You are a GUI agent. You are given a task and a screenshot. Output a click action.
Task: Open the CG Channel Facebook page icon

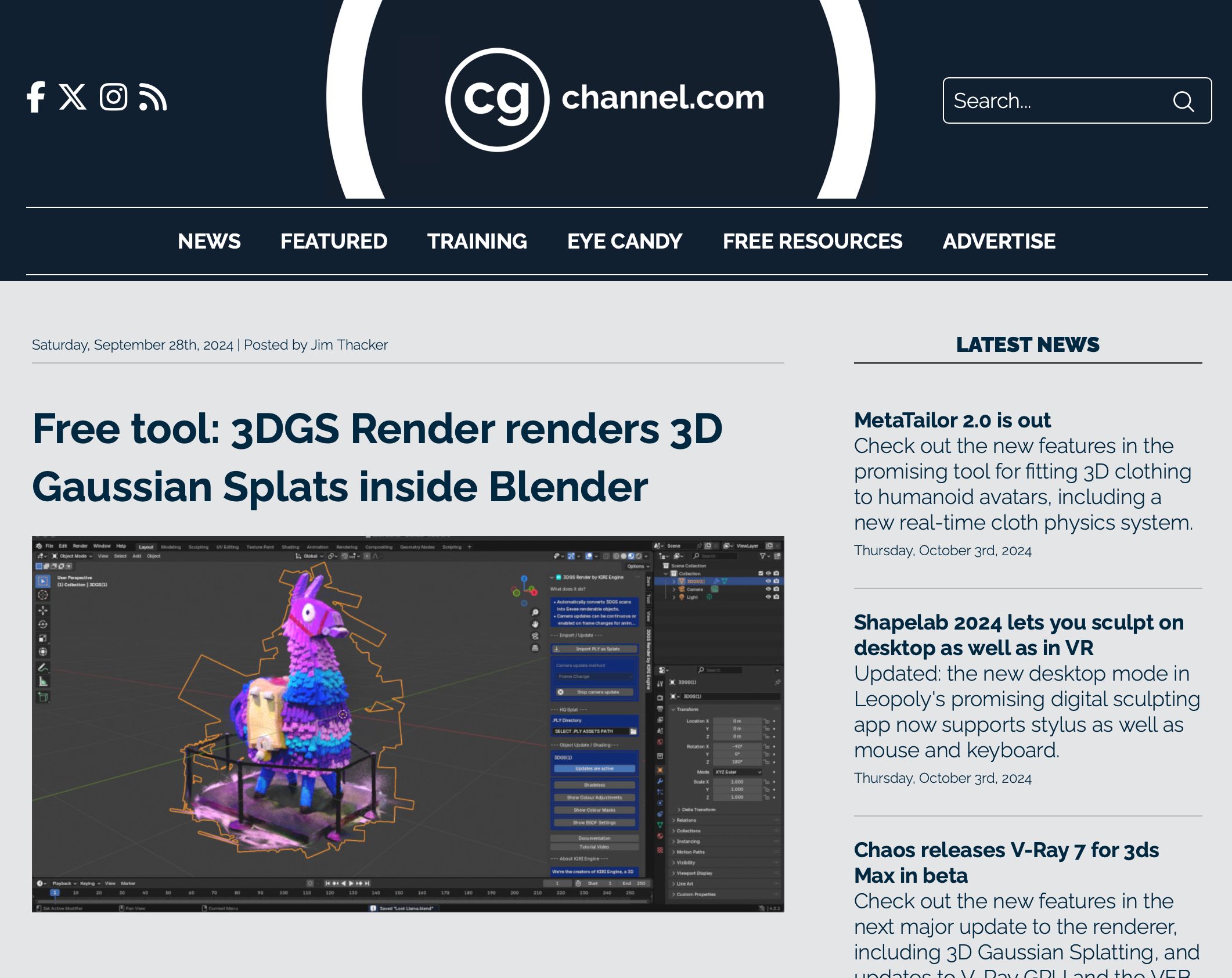pos(36,97)
